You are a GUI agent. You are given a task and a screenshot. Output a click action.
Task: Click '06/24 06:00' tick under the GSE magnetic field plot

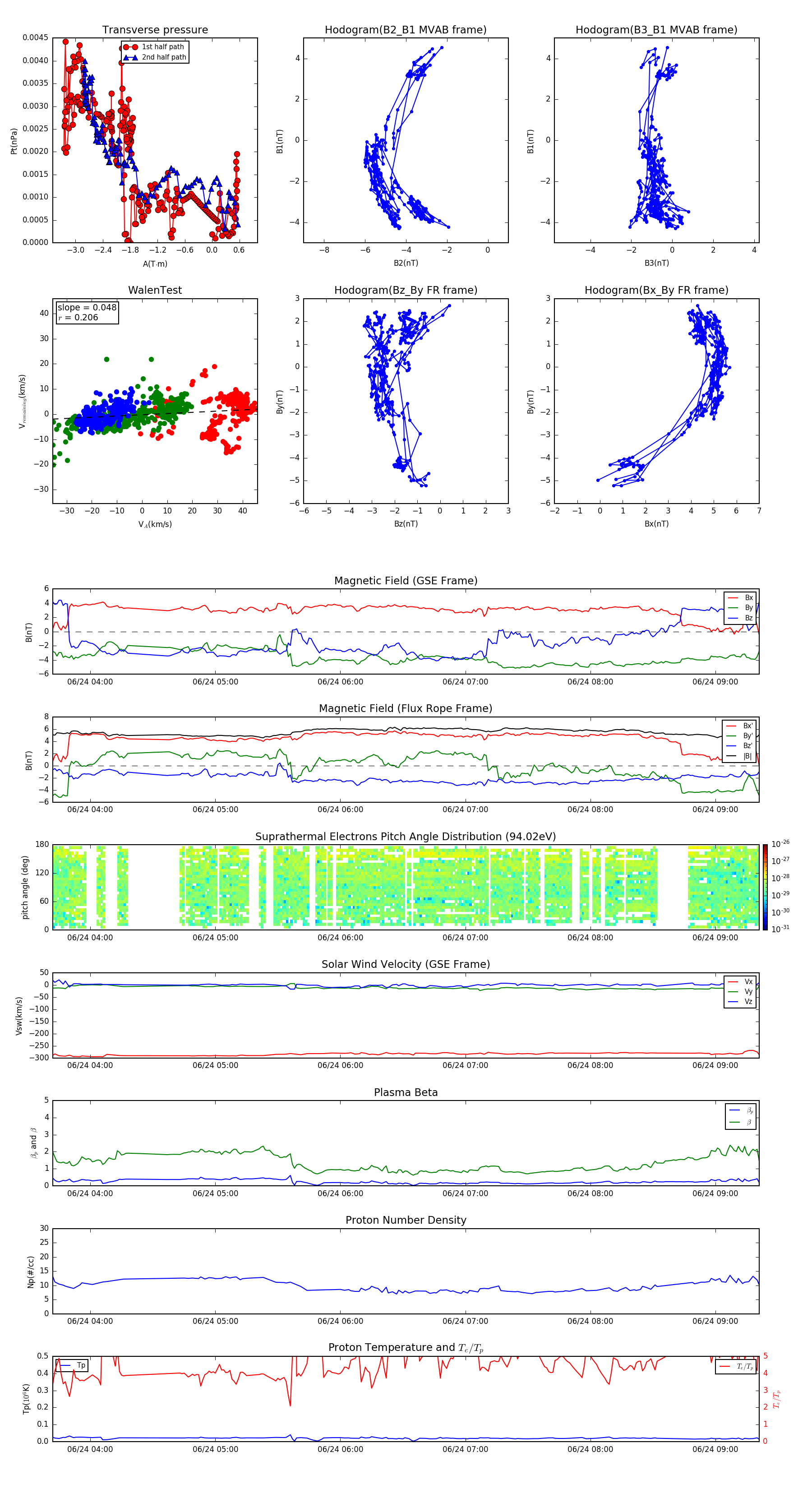point(341,682)
